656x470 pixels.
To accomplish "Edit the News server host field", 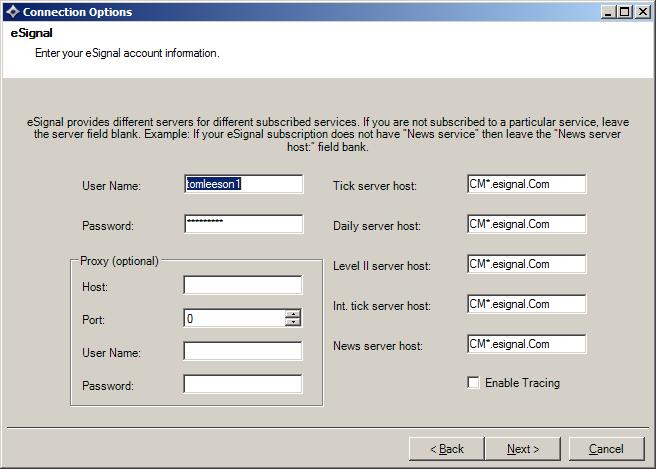I will (527, 344).
